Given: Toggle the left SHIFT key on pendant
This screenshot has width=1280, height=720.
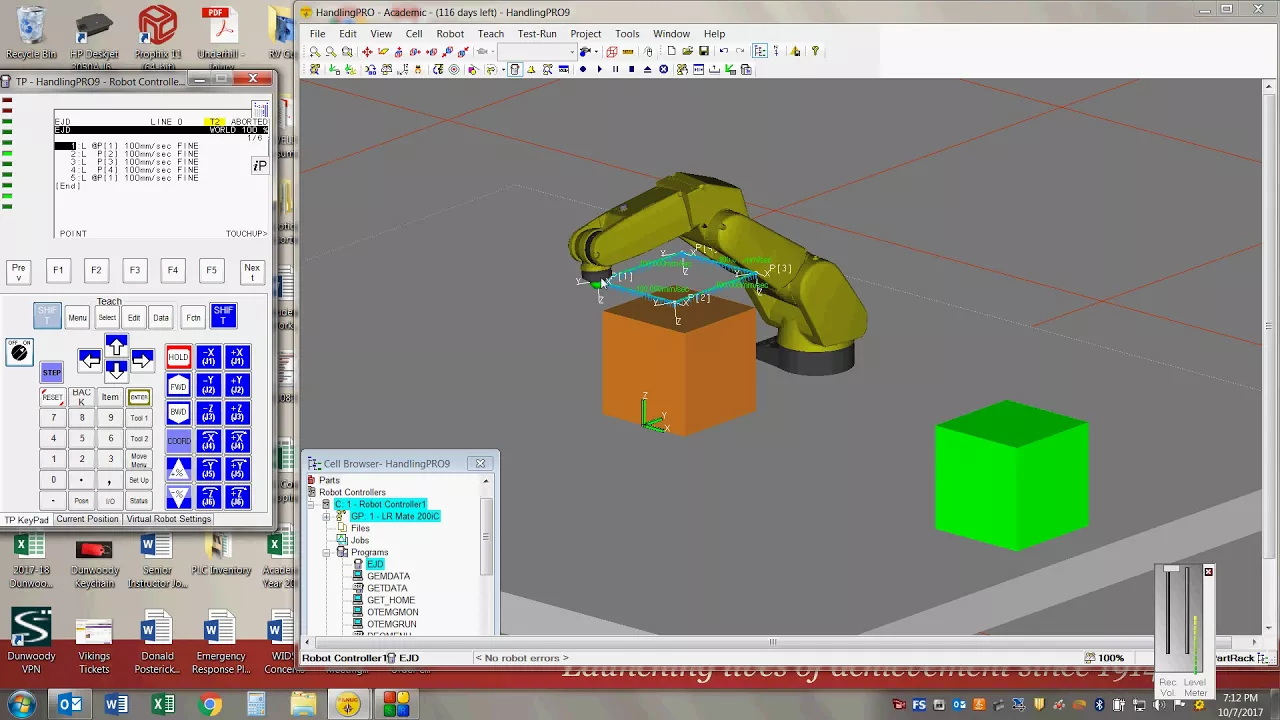Looking at the screenshot, I should pos(47,316).
